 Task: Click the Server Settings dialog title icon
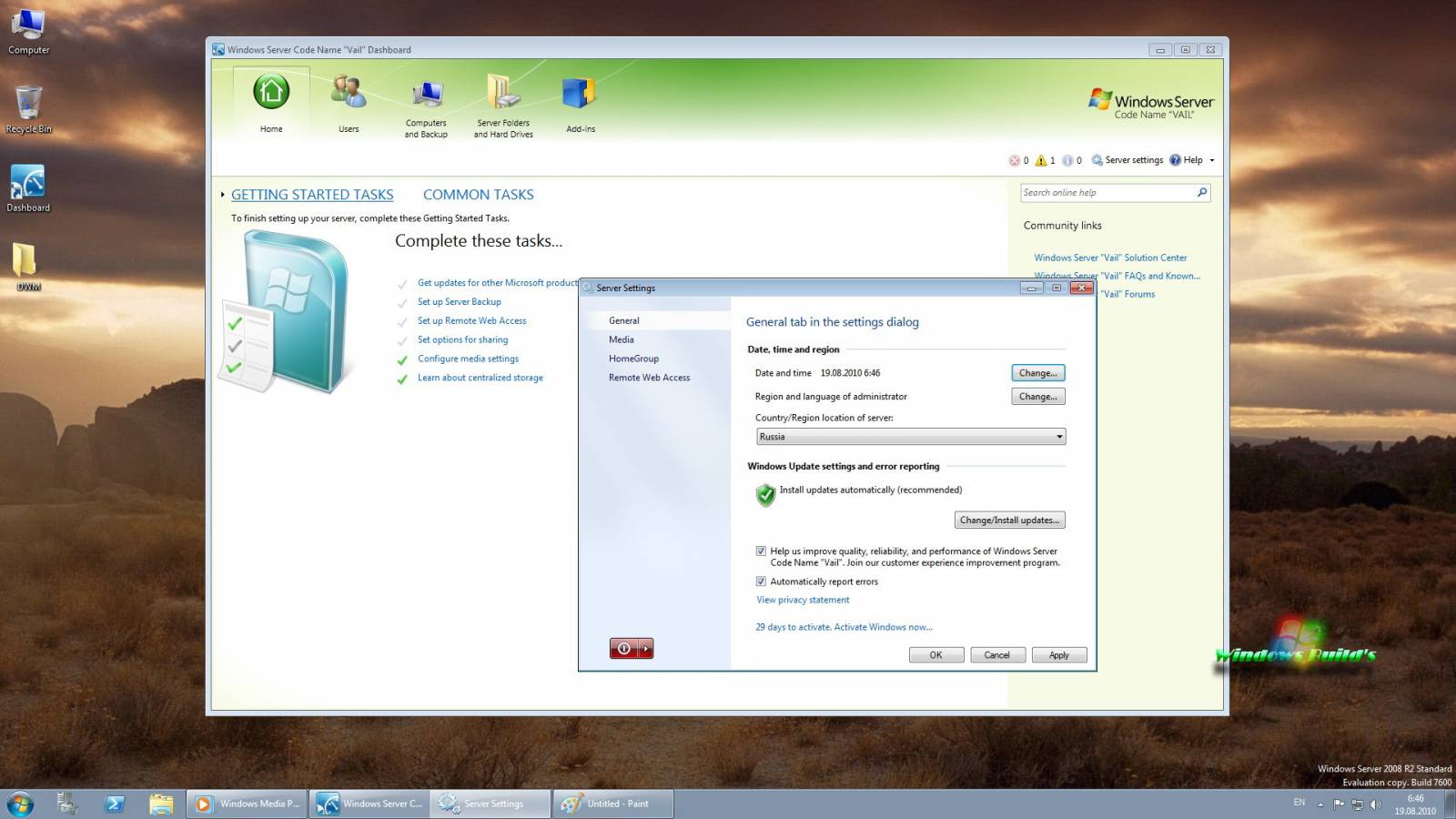(588, 288)
